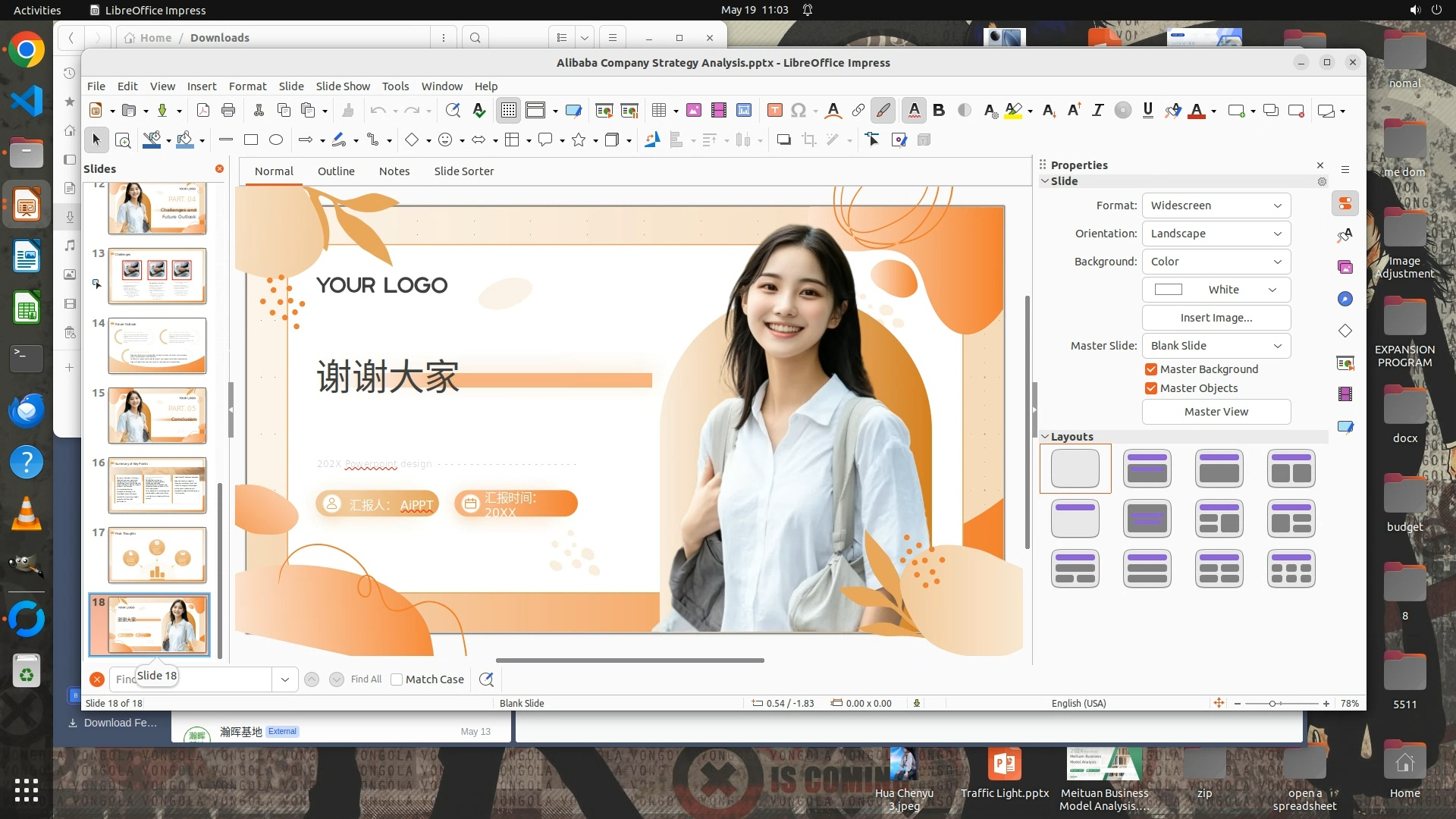Switch to the Slide Sorter tab
The image size is (1456, 819).
[x=463, y=171]
